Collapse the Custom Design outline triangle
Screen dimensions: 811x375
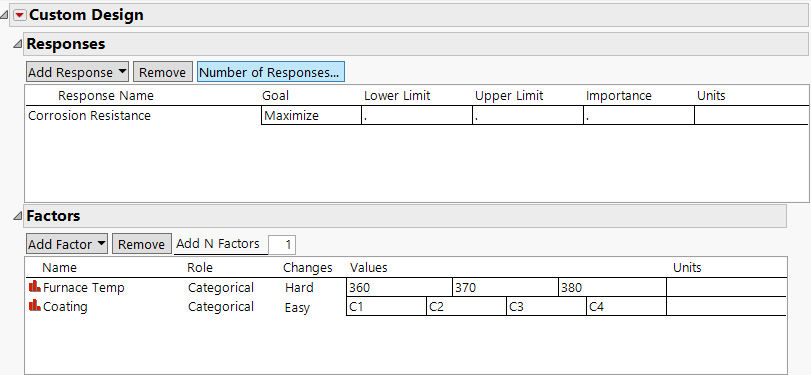pyautogui.click(x=5, y=16)
